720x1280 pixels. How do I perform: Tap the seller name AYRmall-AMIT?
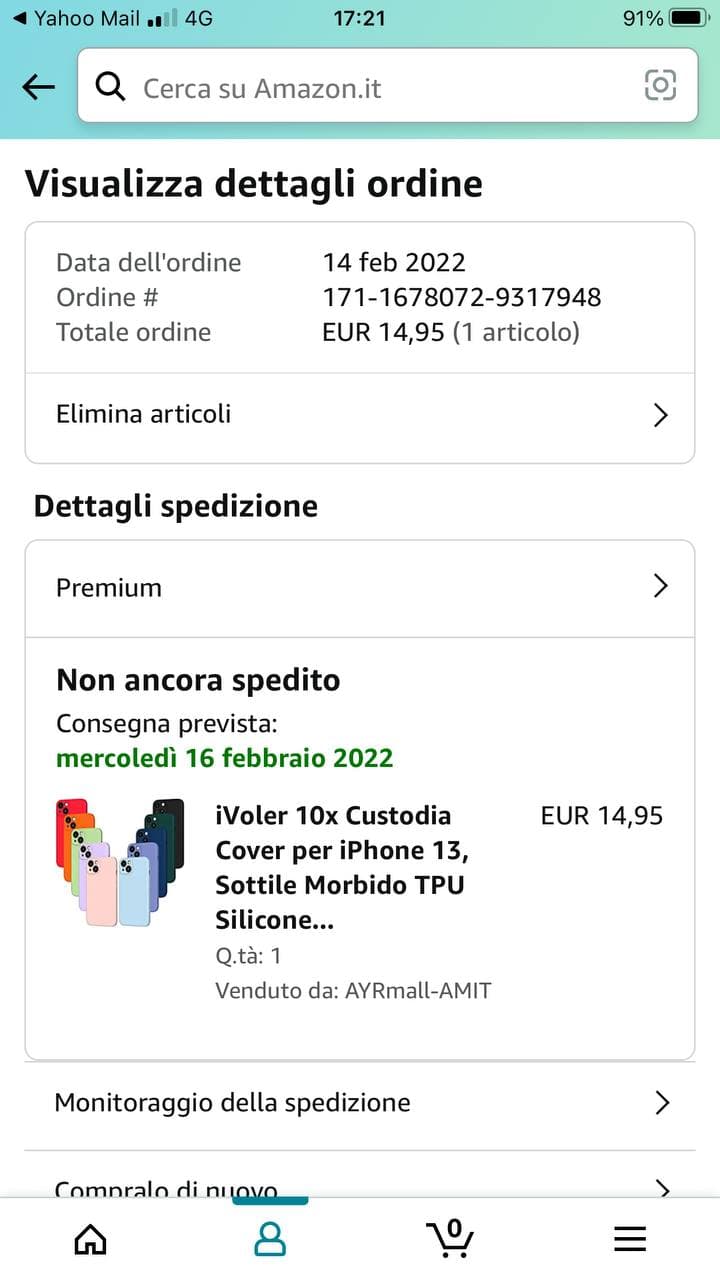(418, 991)
